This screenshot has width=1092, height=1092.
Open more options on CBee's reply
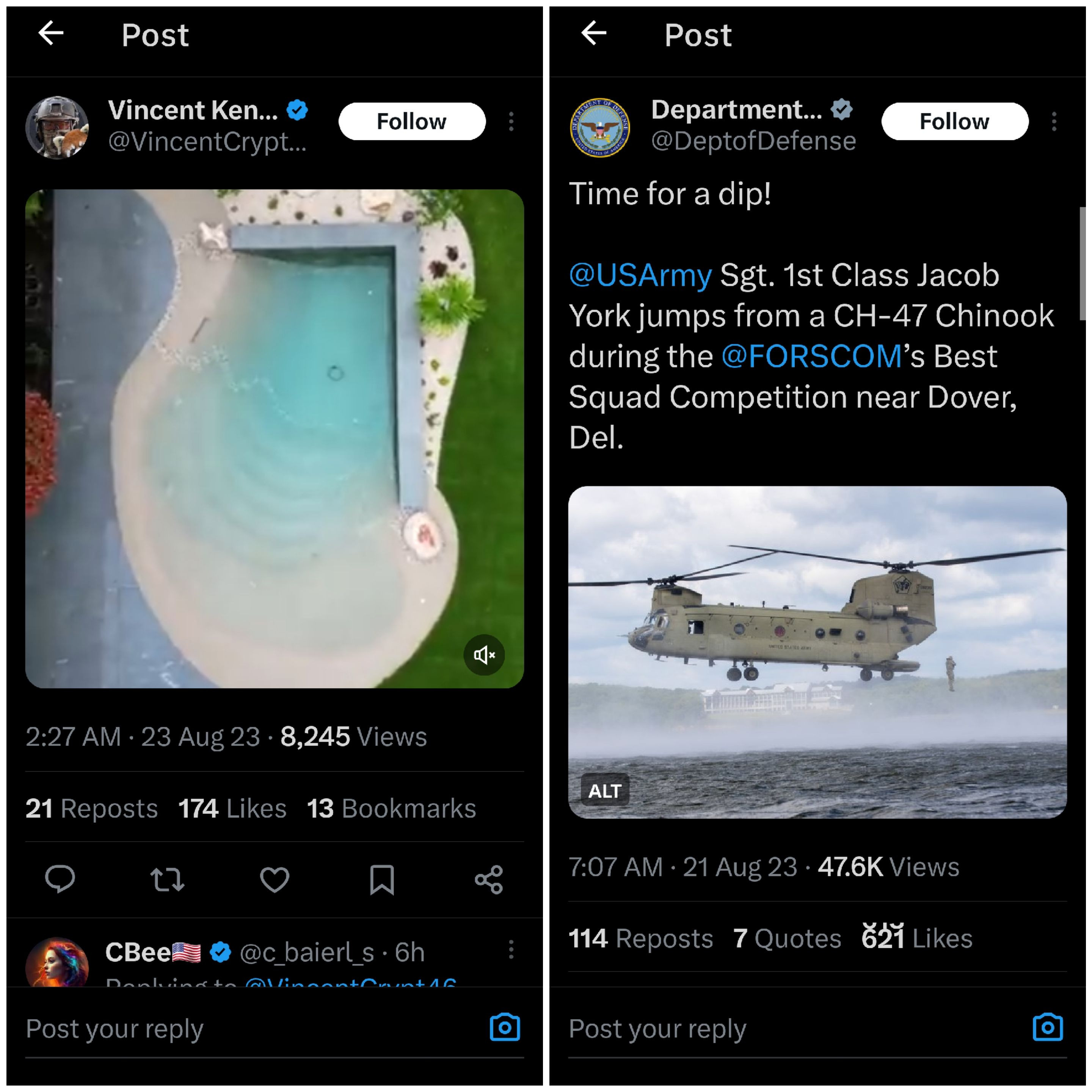click(511, 949)
